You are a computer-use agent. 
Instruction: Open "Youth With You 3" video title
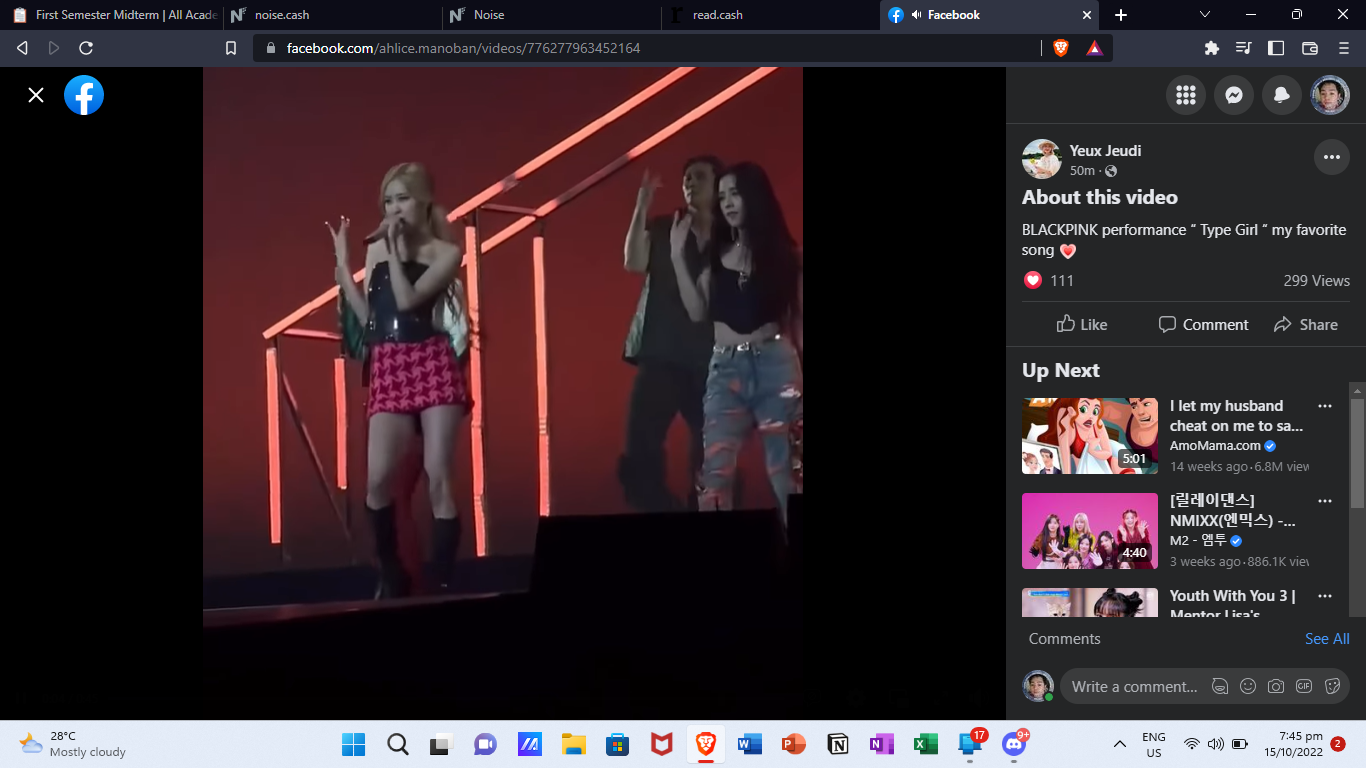click(1233, 604)
